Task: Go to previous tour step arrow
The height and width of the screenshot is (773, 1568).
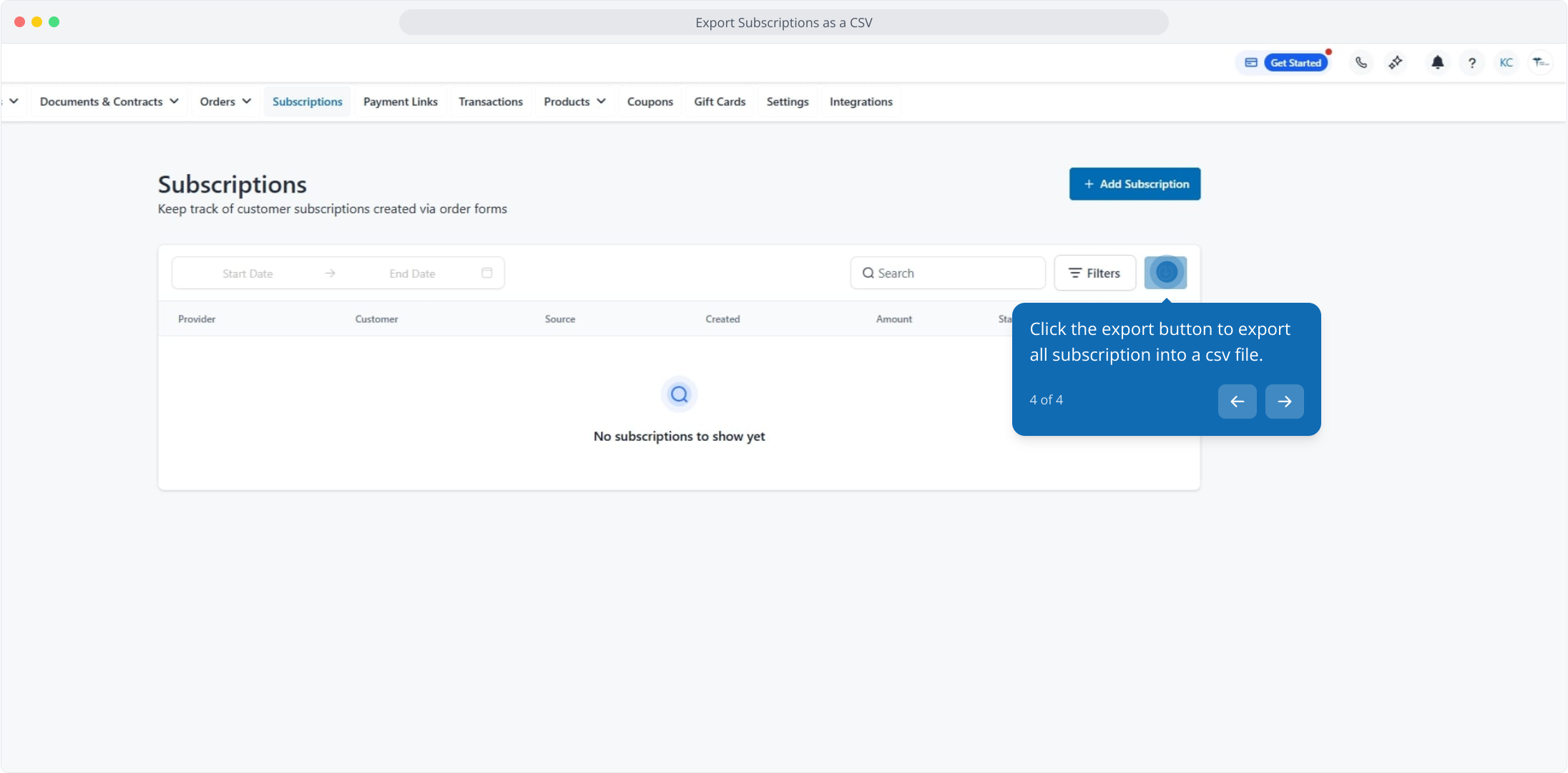Action: [x=1237, y=401]
